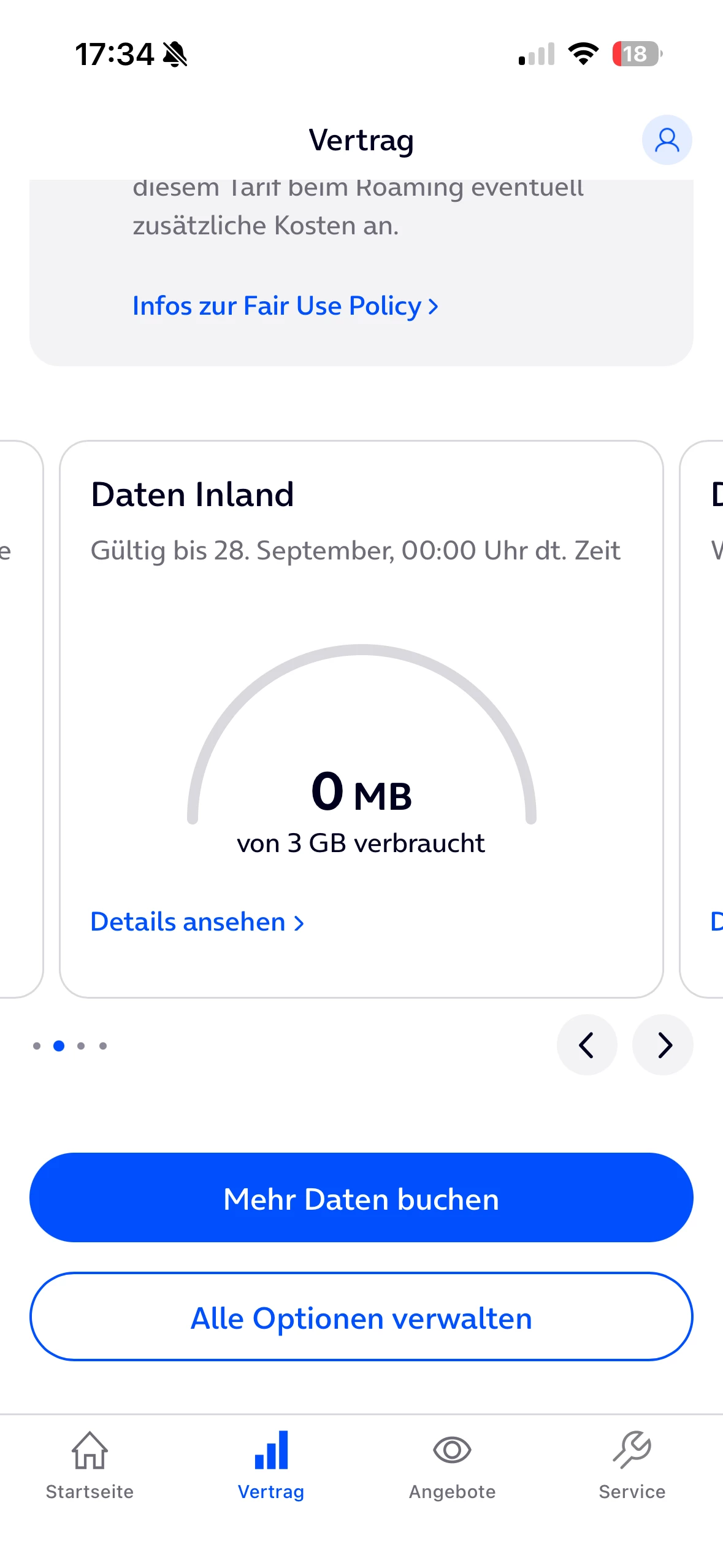
Task: Open the user profile icon
Action: (x=667, y=140)
